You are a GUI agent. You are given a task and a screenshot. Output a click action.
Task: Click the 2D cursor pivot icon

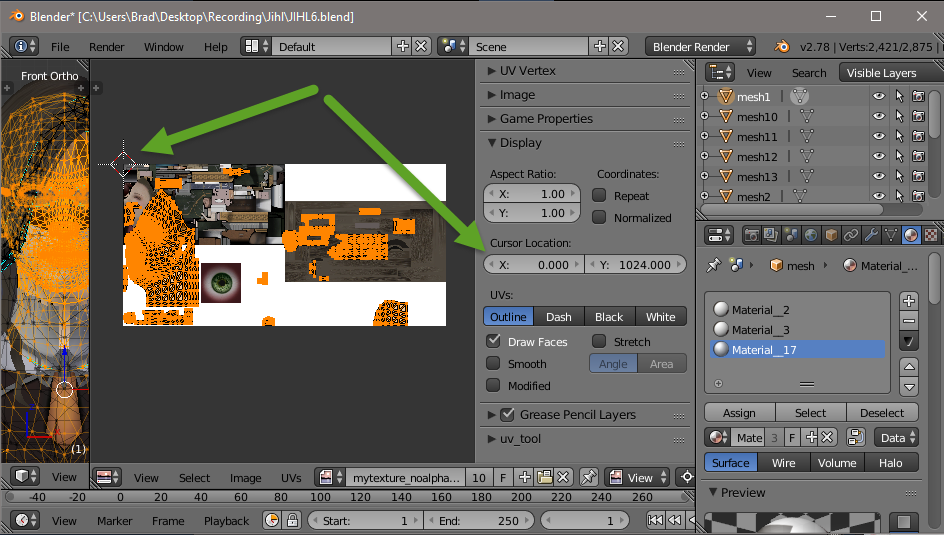(x=686, y=477)
